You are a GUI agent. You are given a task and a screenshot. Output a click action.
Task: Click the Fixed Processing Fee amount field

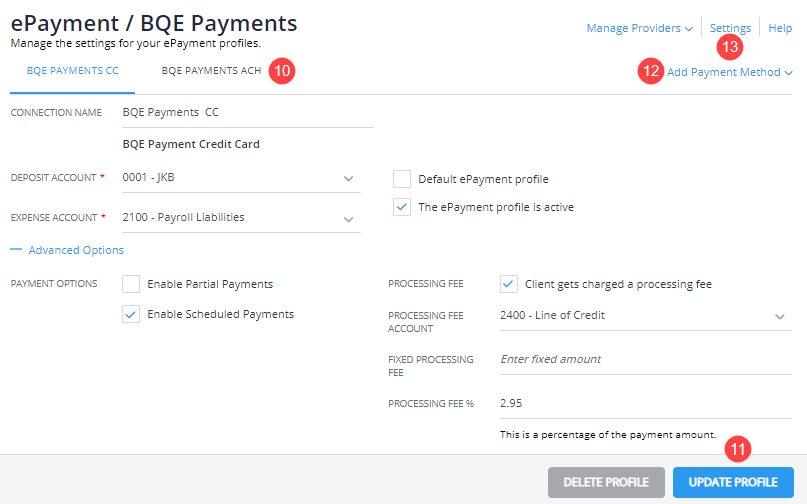point(645,360)
